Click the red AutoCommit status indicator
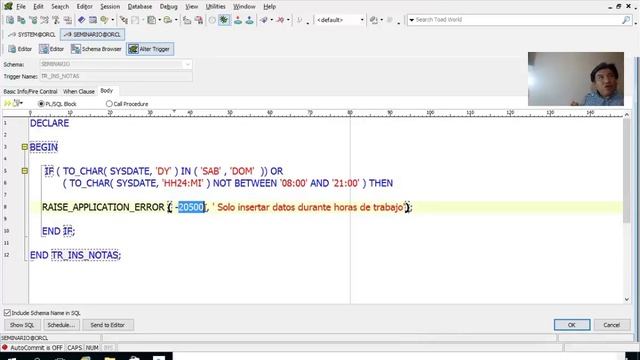Image resolution: width=640 pixels, height=360 pixels. tap(4, 347)
